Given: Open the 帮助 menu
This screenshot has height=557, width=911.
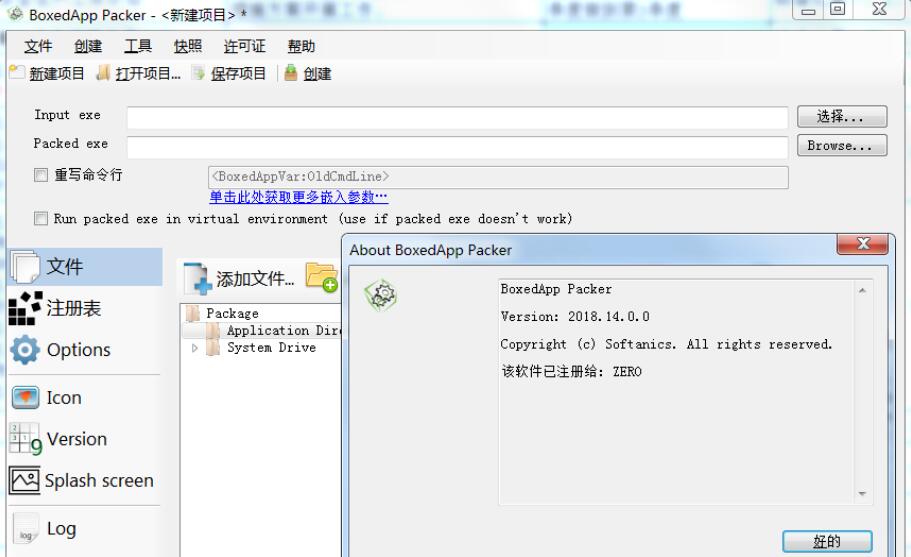Looking at the screenshot, I should point(301,46).
